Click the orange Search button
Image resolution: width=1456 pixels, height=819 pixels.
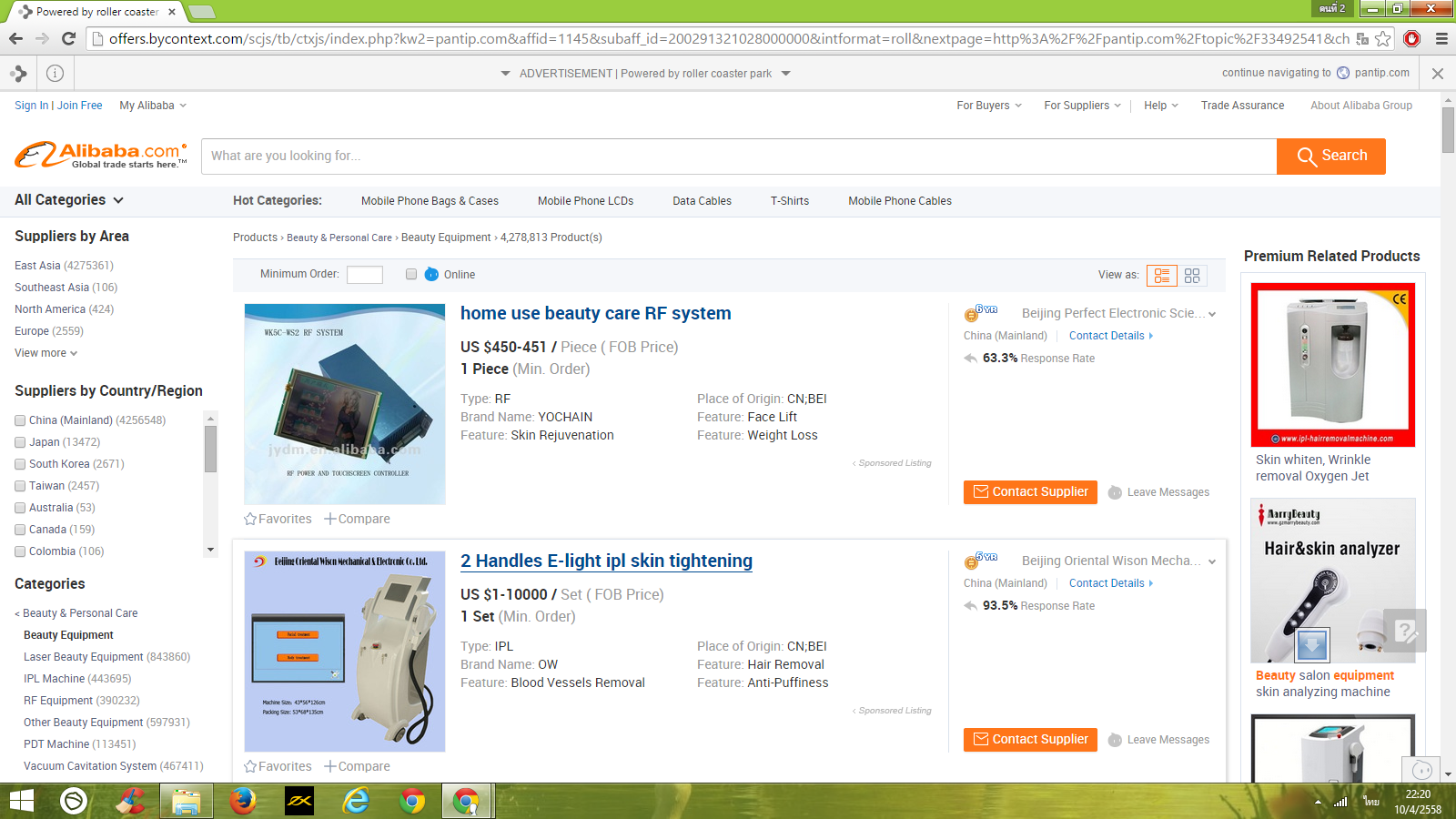1331,156
